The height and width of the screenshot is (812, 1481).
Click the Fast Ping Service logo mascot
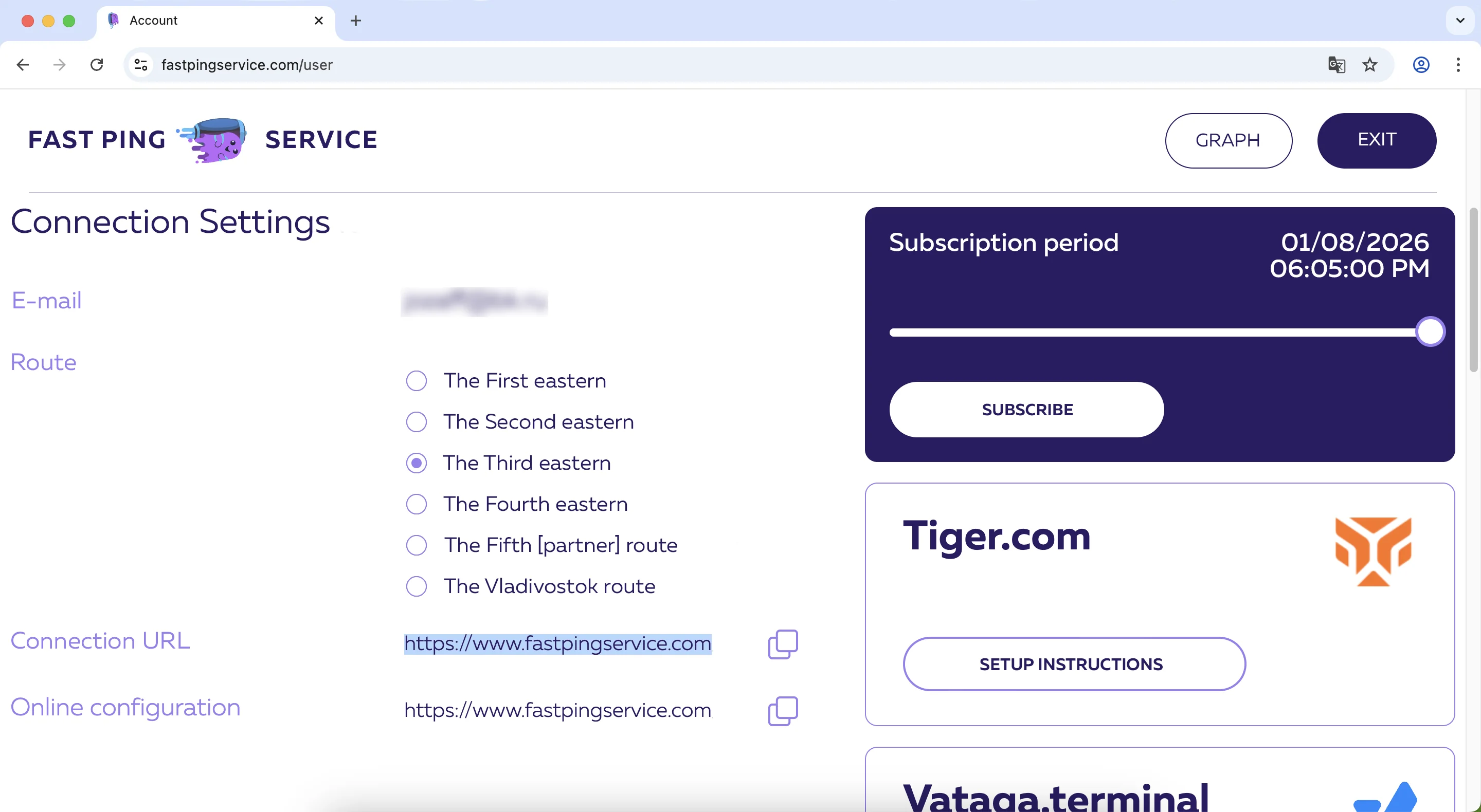[214, 140]
